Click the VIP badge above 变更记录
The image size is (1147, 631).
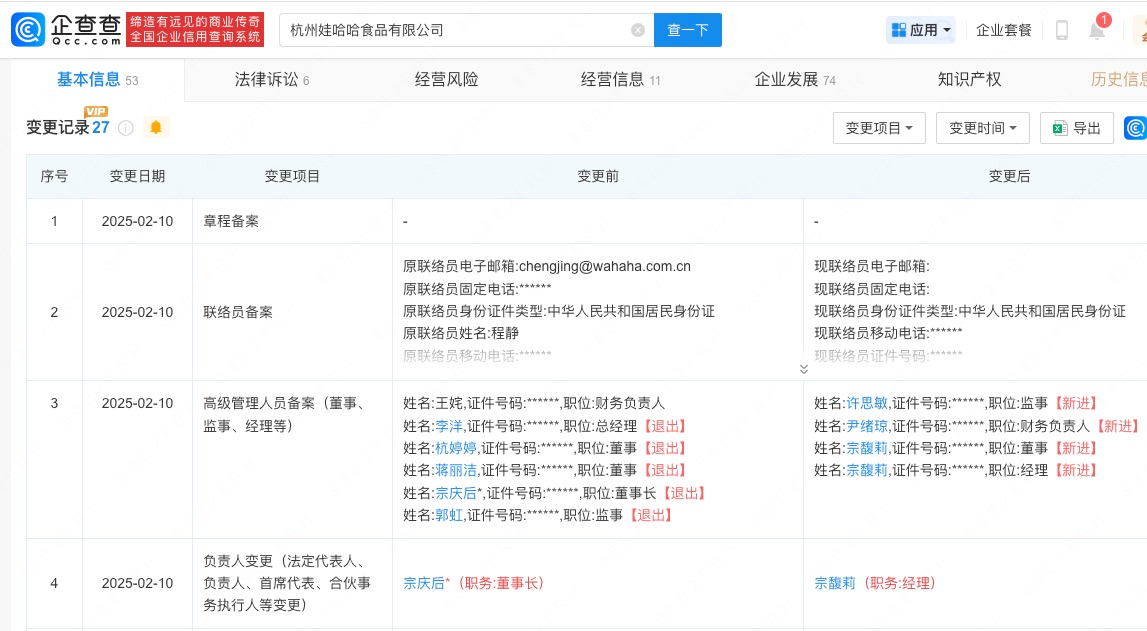point(96,111)
